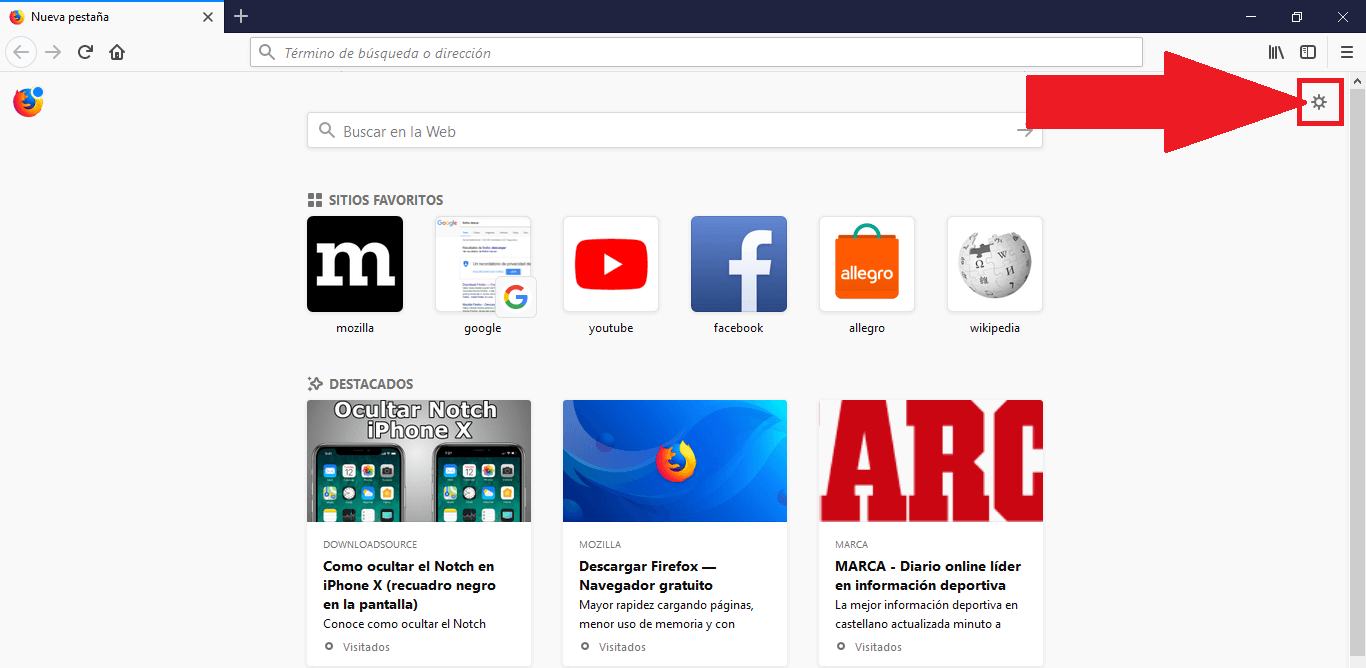Click Visitados under the MARCA card
Viewport: 1366px width, 668px height.
tap(878, 647)
